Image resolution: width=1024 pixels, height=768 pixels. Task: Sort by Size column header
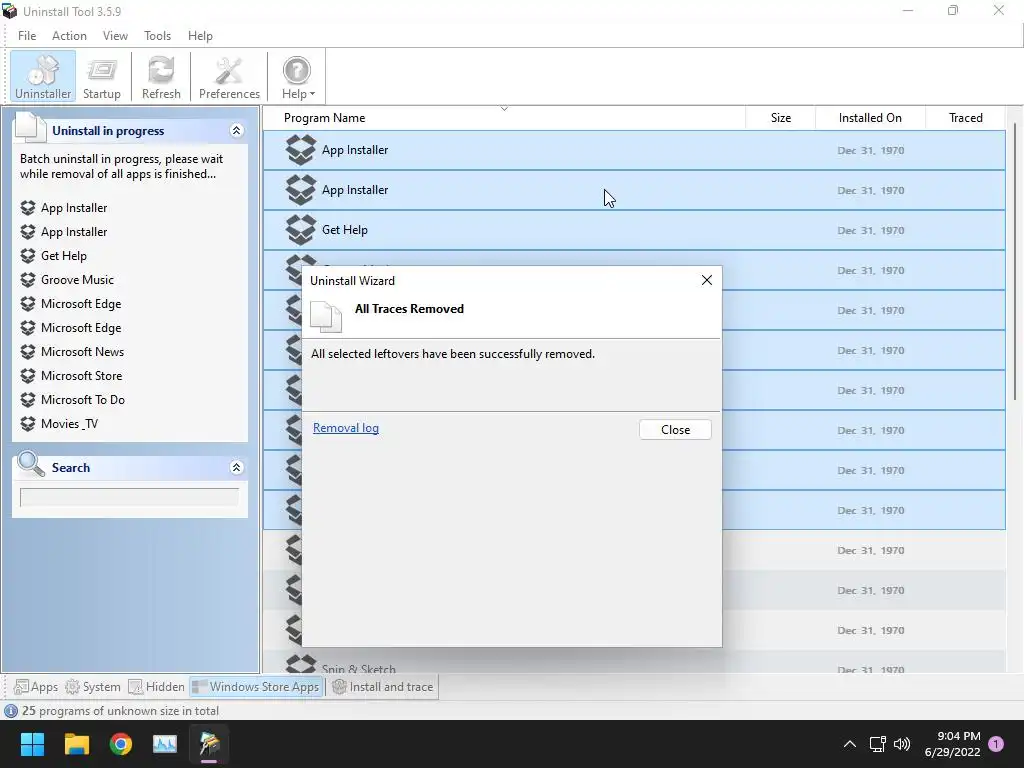click(780, 118)
